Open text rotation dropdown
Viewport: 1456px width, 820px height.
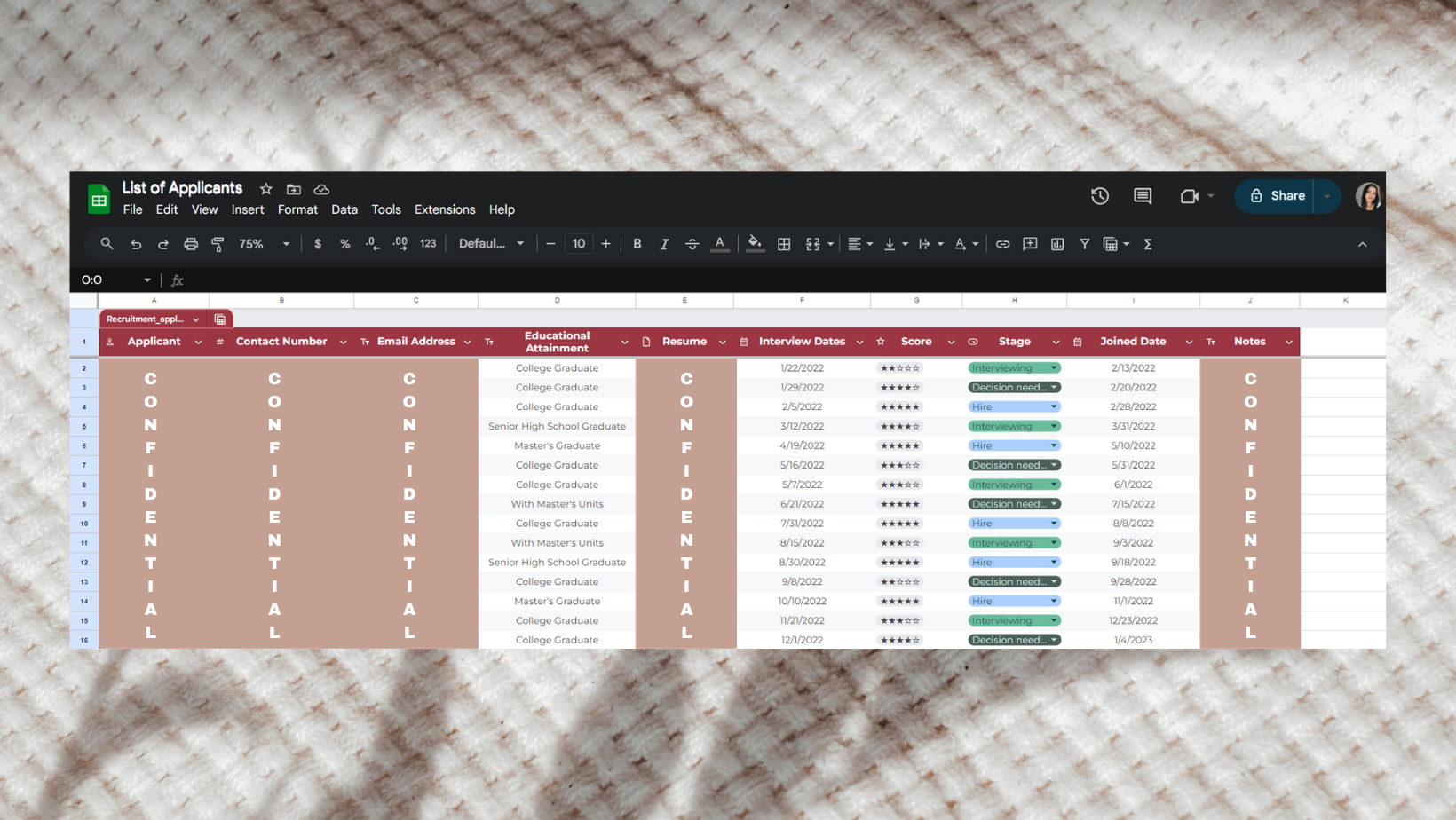tap(966, 244)
